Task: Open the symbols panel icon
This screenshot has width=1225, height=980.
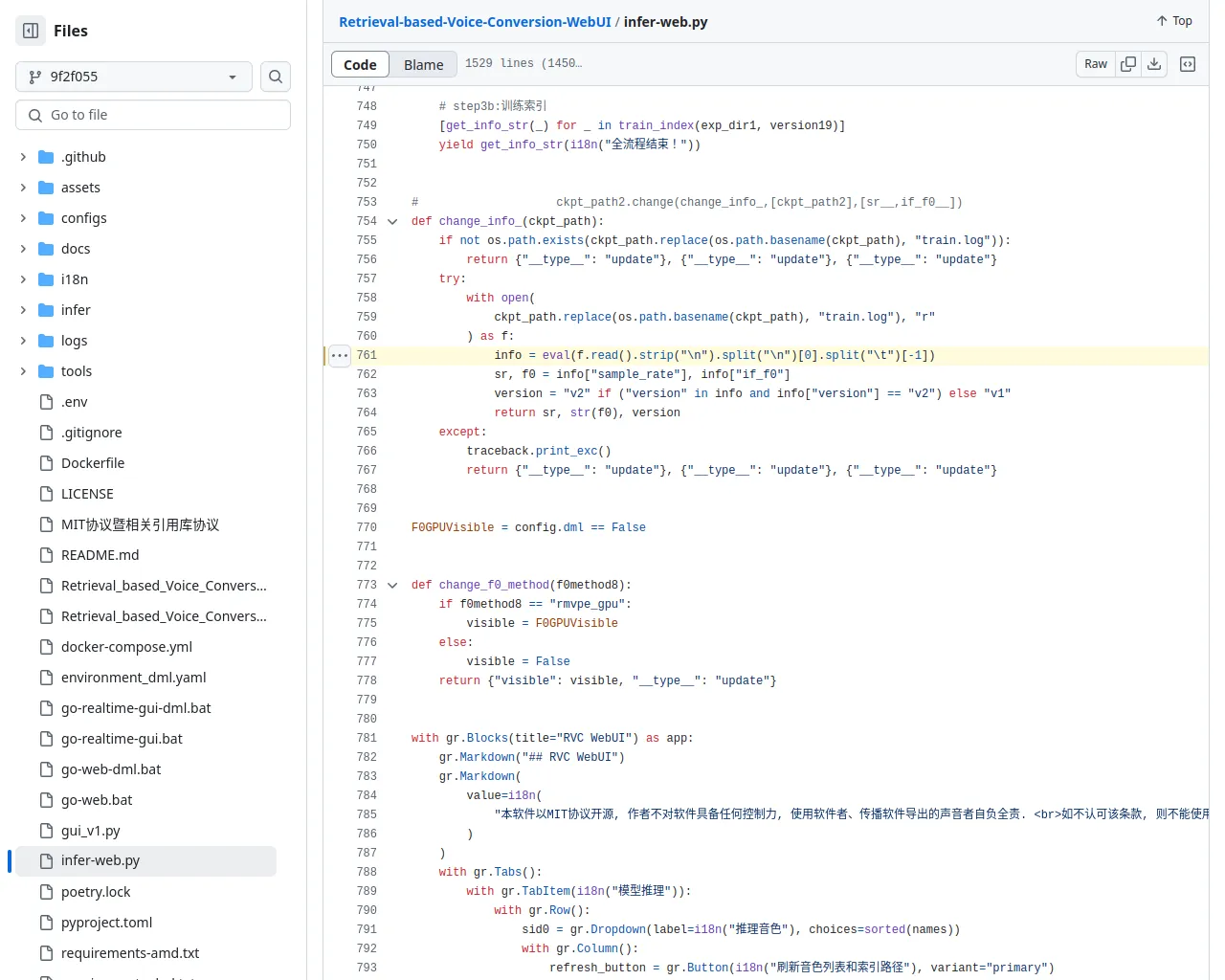Action: pos(1188,64)
